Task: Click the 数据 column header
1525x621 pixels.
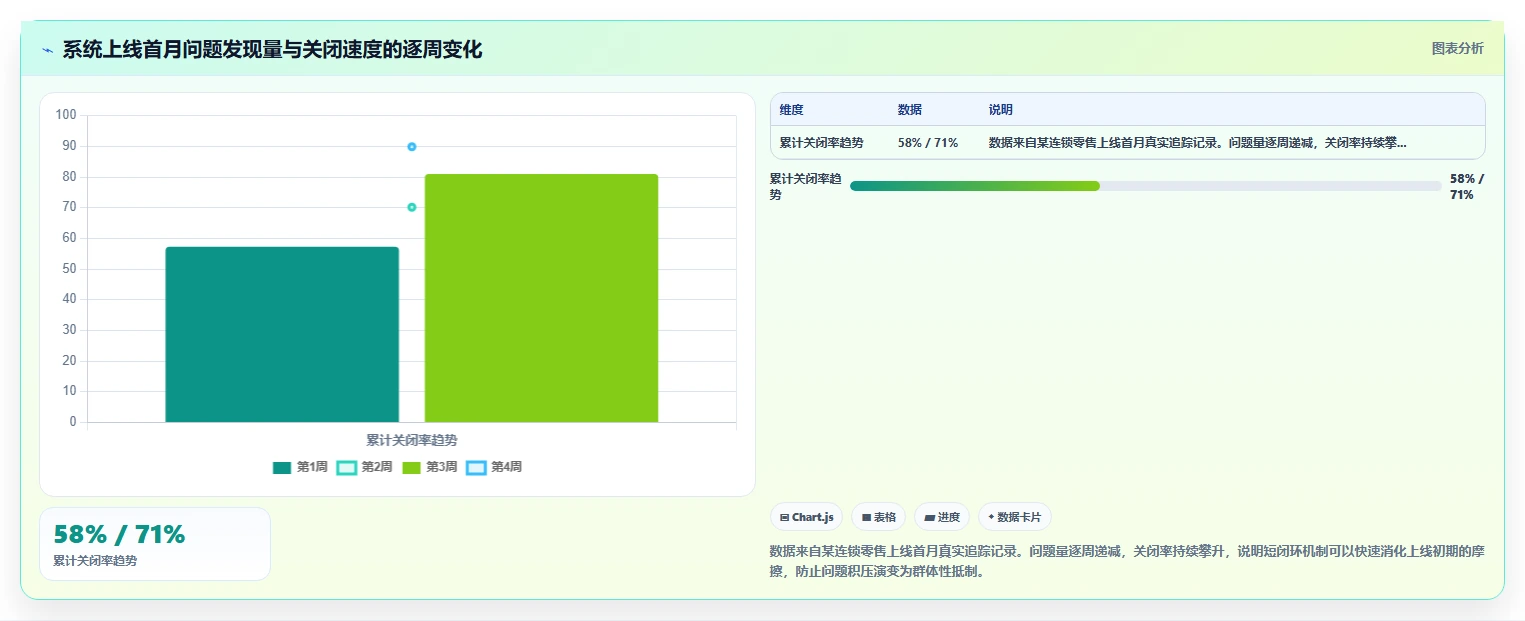Action: (x=910, y=110)
